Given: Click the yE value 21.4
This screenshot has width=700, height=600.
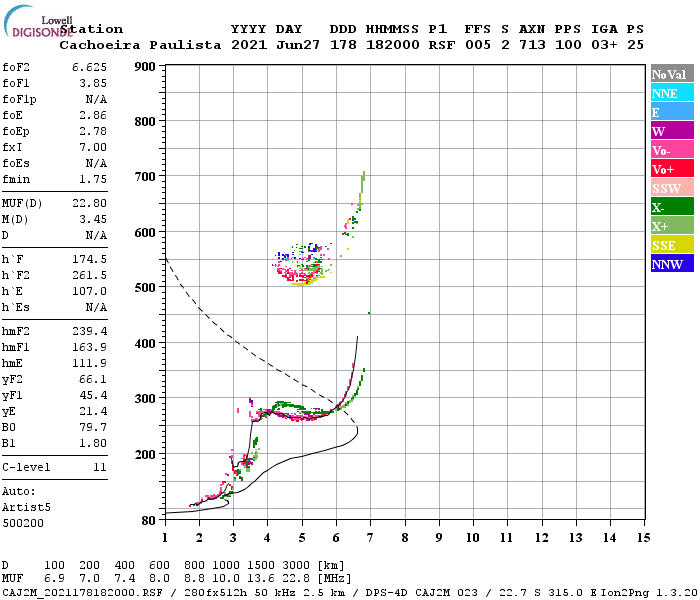Looking at the screenshot, I should click(x=93, y=412).
